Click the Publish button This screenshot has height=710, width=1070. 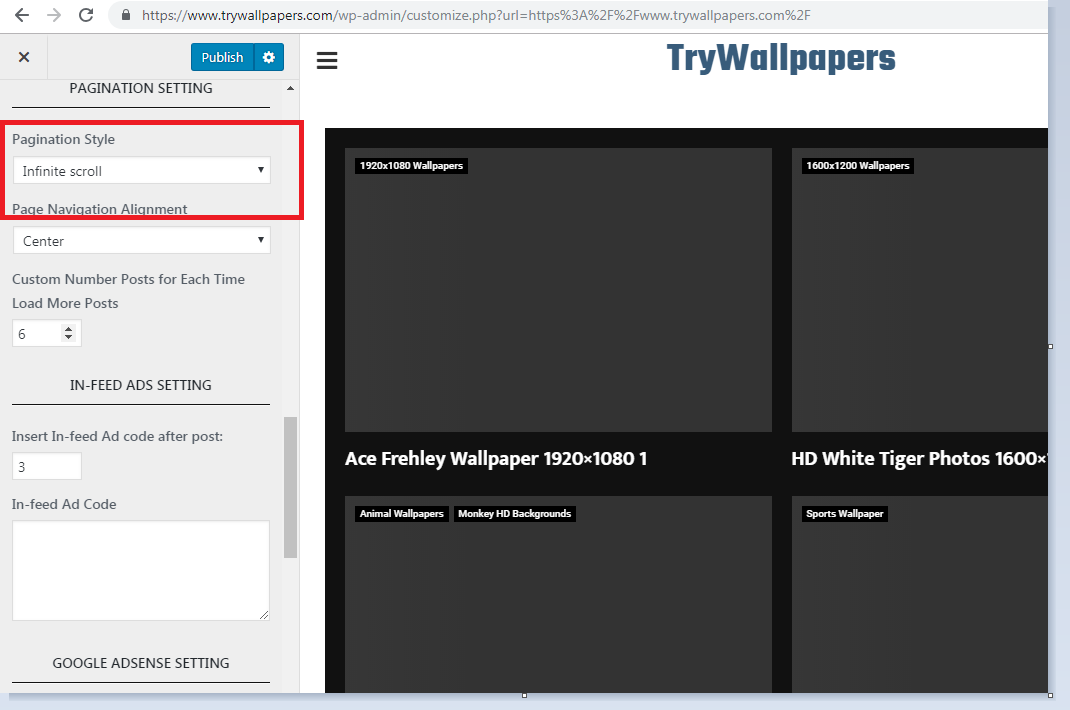click(x=222, y=57)
